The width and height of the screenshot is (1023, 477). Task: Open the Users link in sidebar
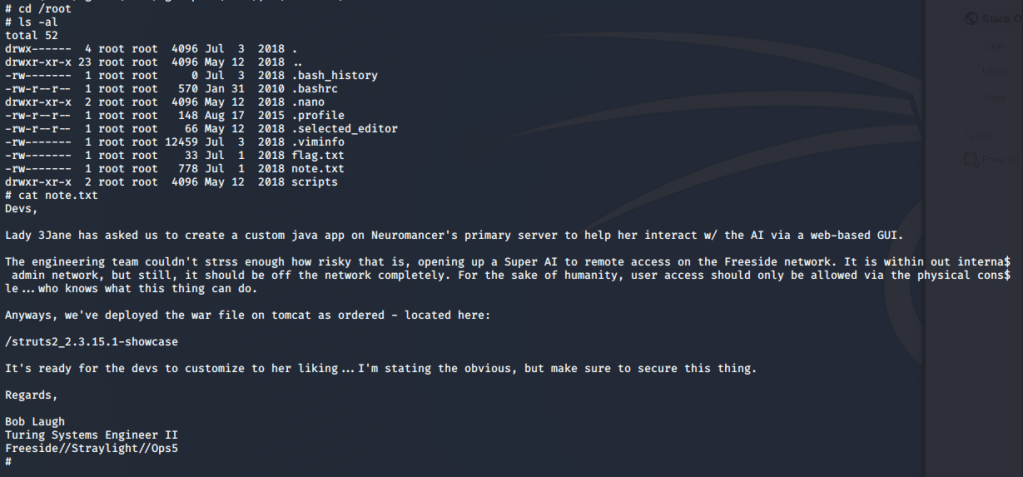(x=996, y=70)
